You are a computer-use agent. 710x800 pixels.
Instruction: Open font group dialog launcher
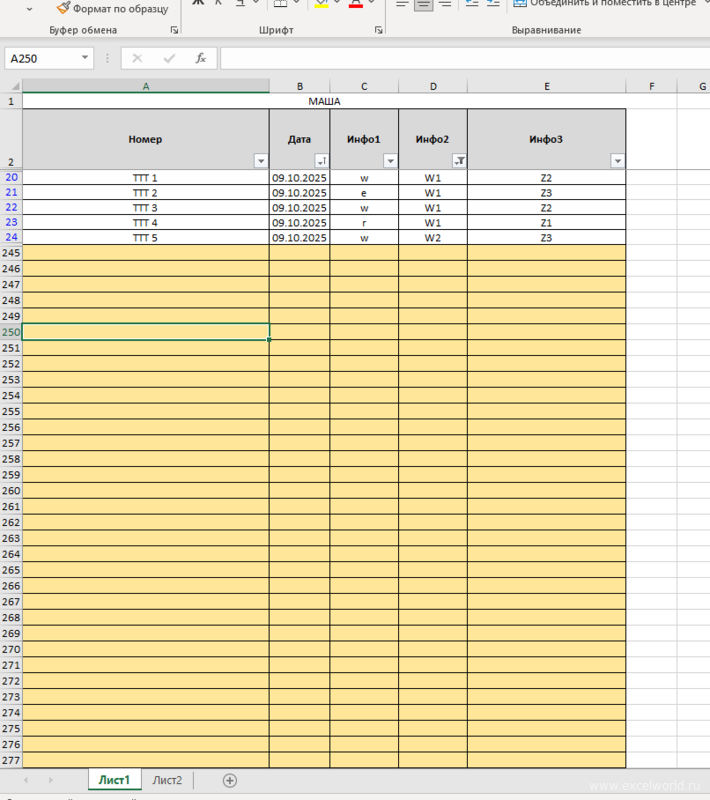pos(378,31)
